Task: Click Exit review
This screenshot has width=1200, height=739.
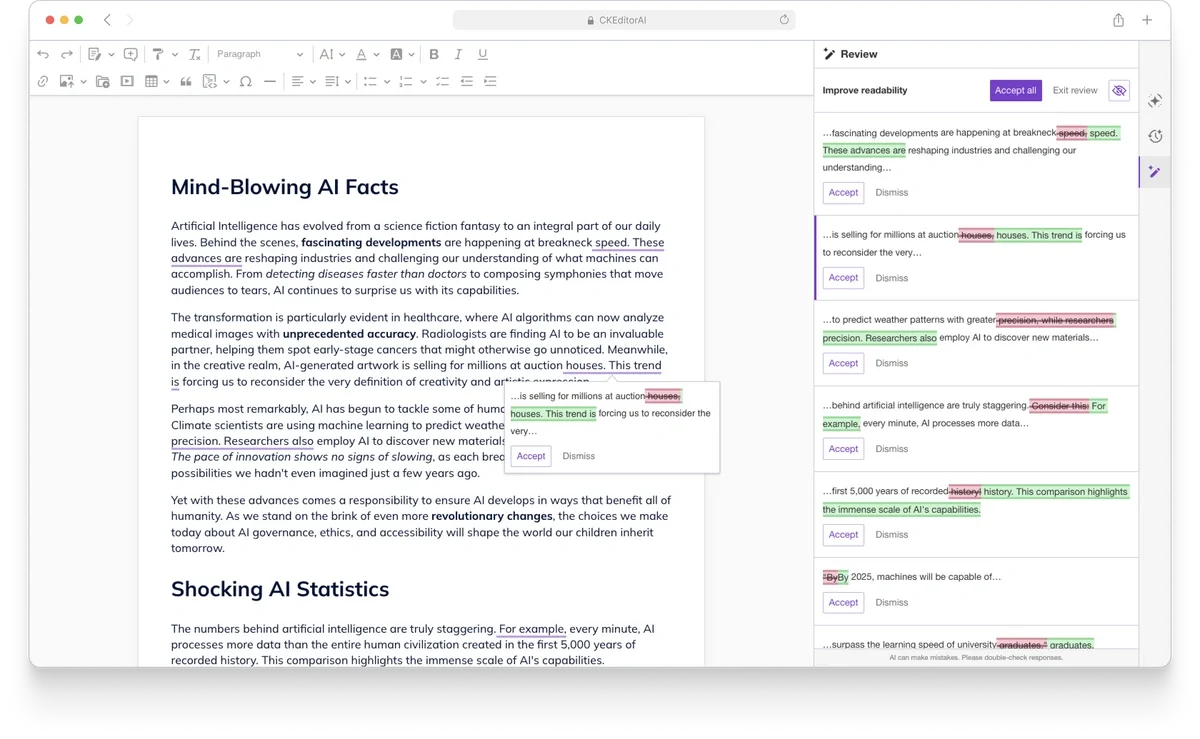Action: pos(1075,90)
